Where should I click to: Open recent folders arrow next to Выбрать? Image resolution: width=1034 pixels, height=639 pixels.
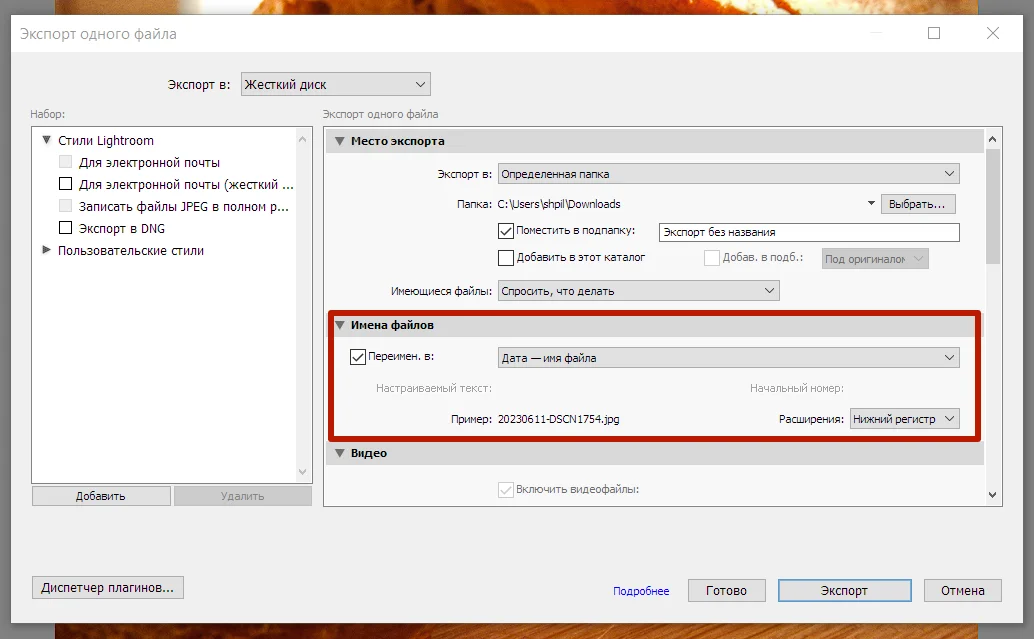(871, 203)
